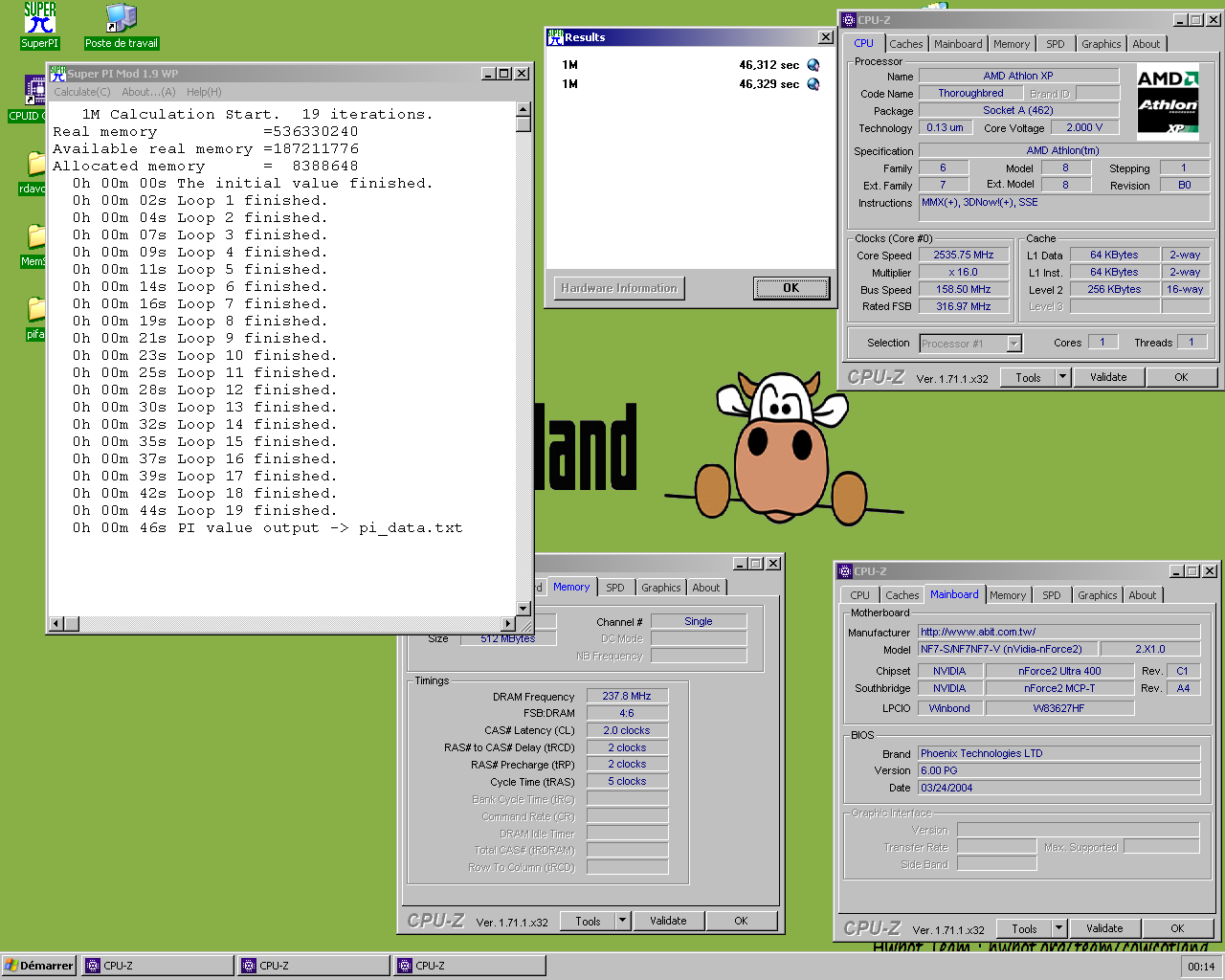Select Mainboard tab in top CPU-Z window
The height and width of the screenshot is (980, 1225).
(958, 44)
